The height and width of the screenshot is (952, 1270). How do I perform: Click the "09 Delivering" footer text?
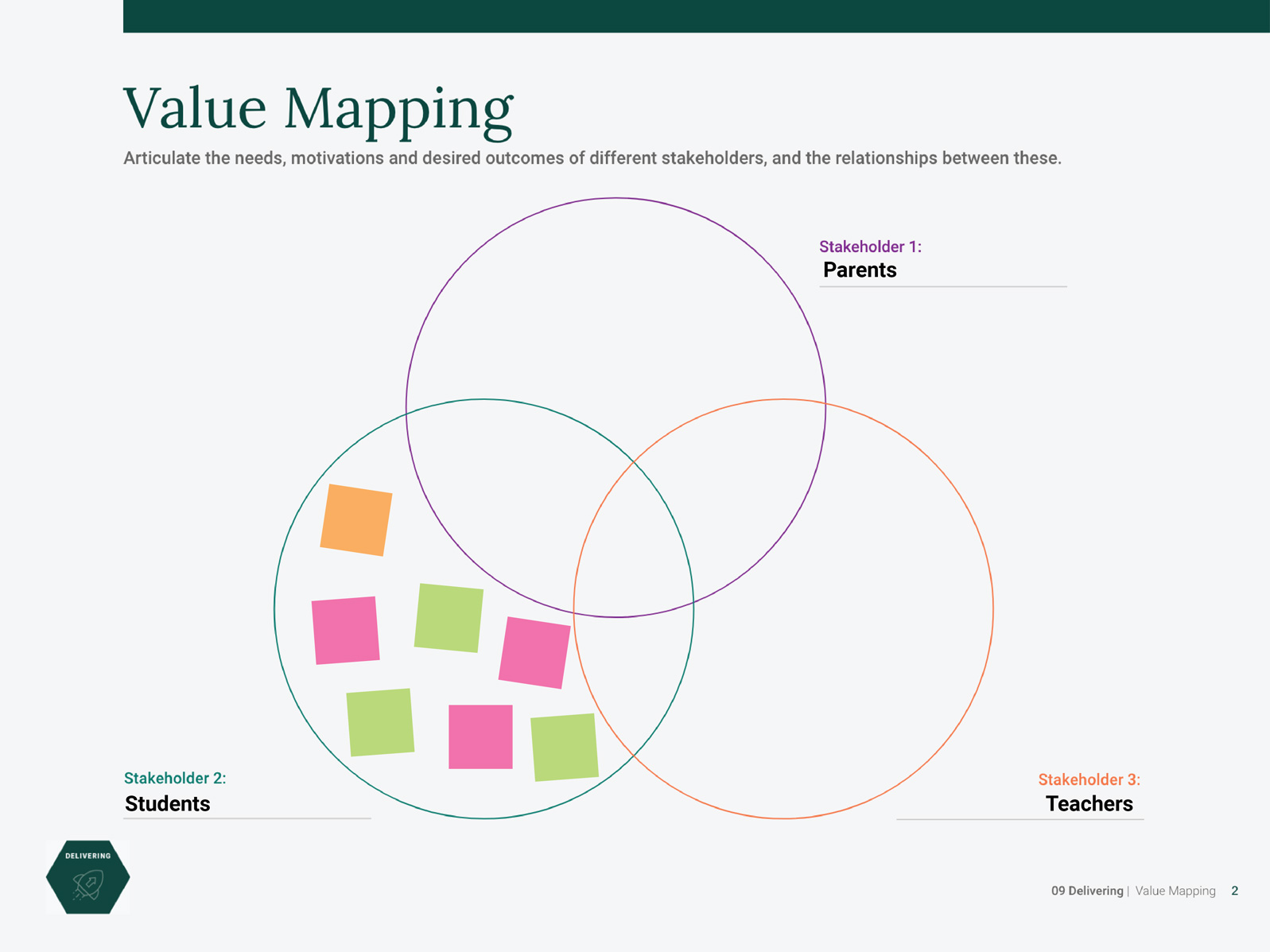(1087, 891)
